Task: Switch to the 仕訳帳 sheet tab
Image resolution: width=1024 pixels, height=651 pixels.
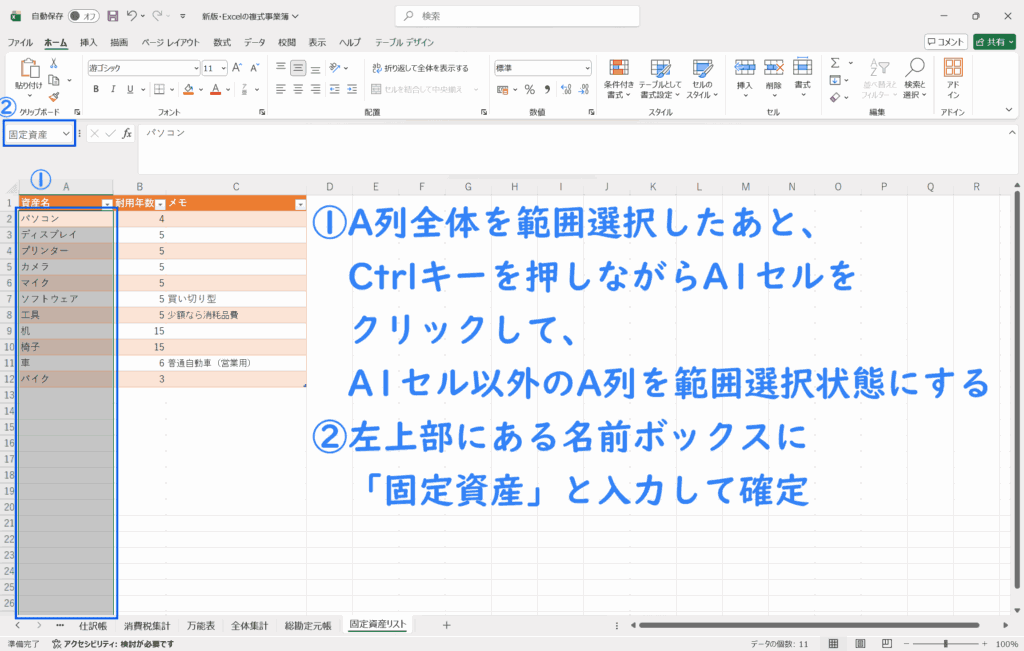Action: click(x=93, y=625)
